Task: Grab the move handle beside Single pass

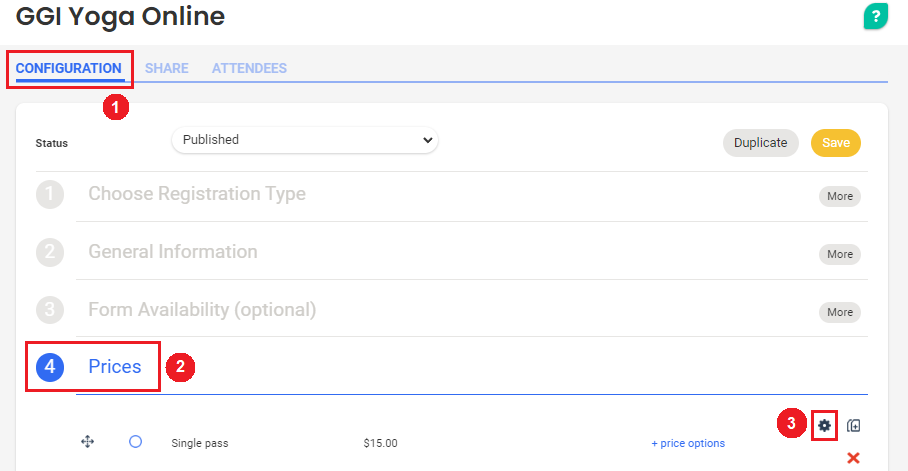Action: pyautogui.click(x=87, y=442)
